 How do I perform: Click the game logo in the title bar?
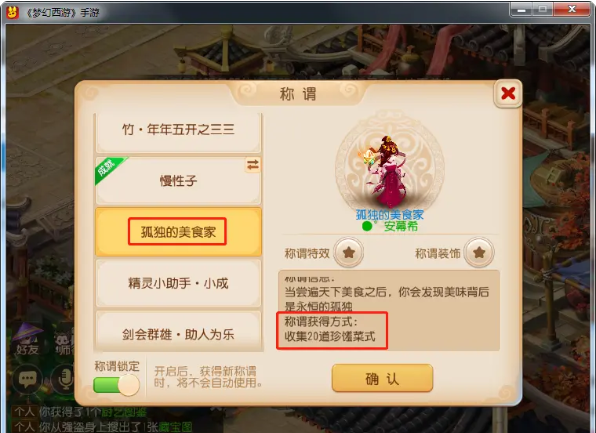click(x=13, y=13)
